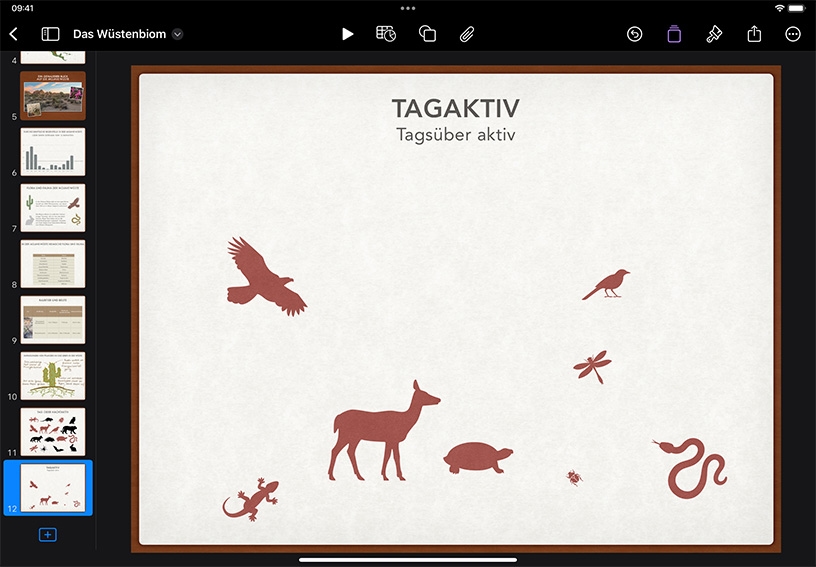Select slide 10 cactus thumbnail
The image size is (816, 567).
coord(53,376)
